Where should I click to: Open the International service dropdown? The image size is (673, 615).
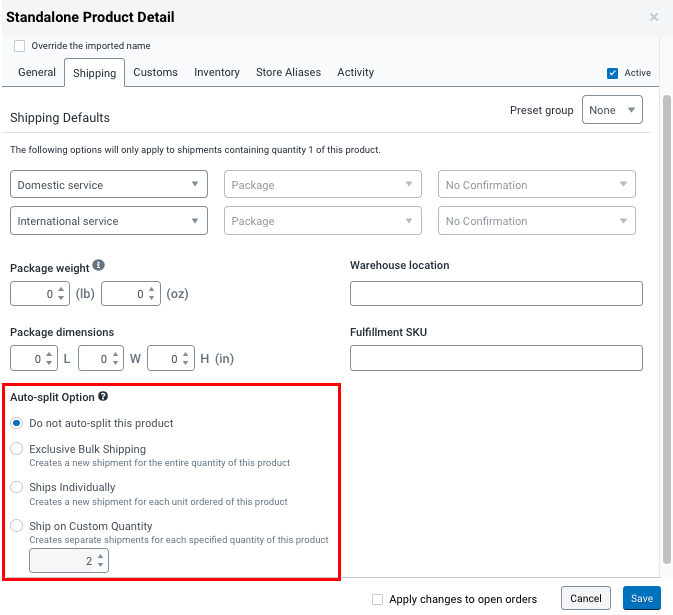click(109, 221)
